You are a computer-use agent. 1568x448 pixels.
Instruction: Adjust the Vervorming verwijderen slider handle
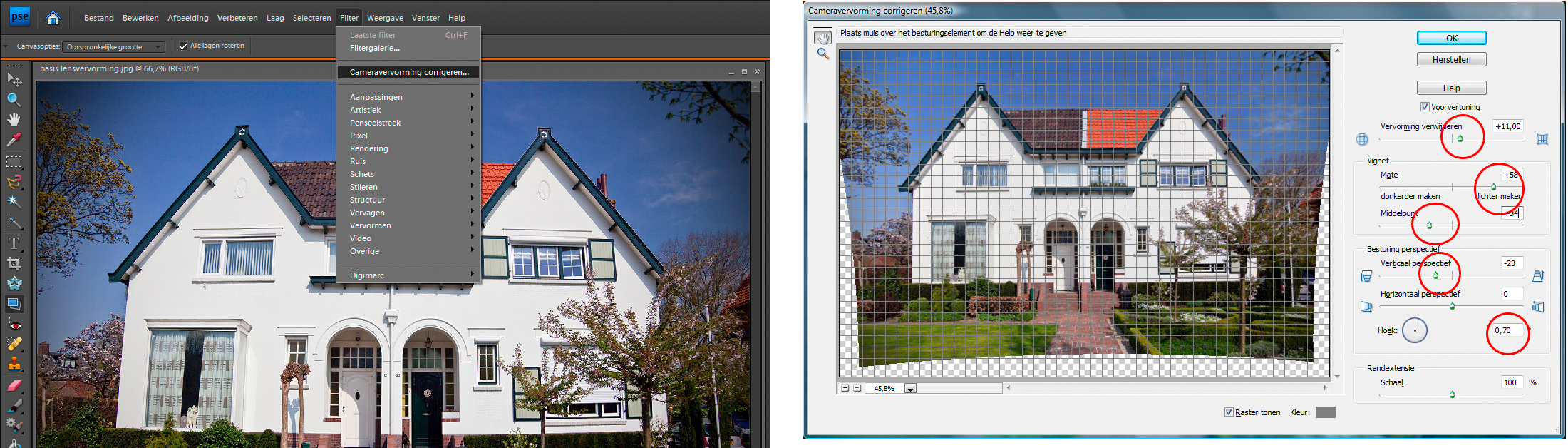point(1460,138)
